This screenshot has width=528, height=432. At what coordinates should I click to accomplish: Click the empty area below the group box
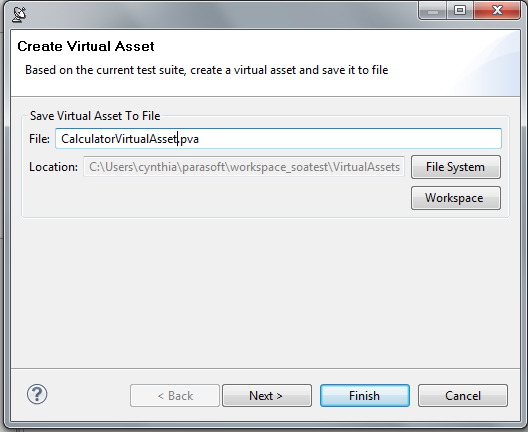[x=265, y=293]
